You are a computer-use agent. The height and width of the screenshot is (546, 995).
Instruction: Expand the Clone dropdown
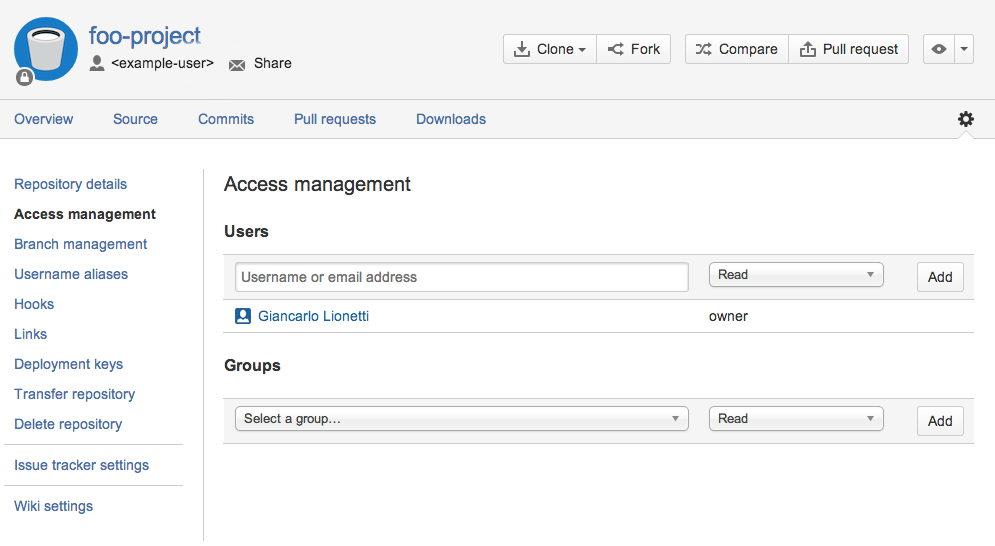click(550, 49)
